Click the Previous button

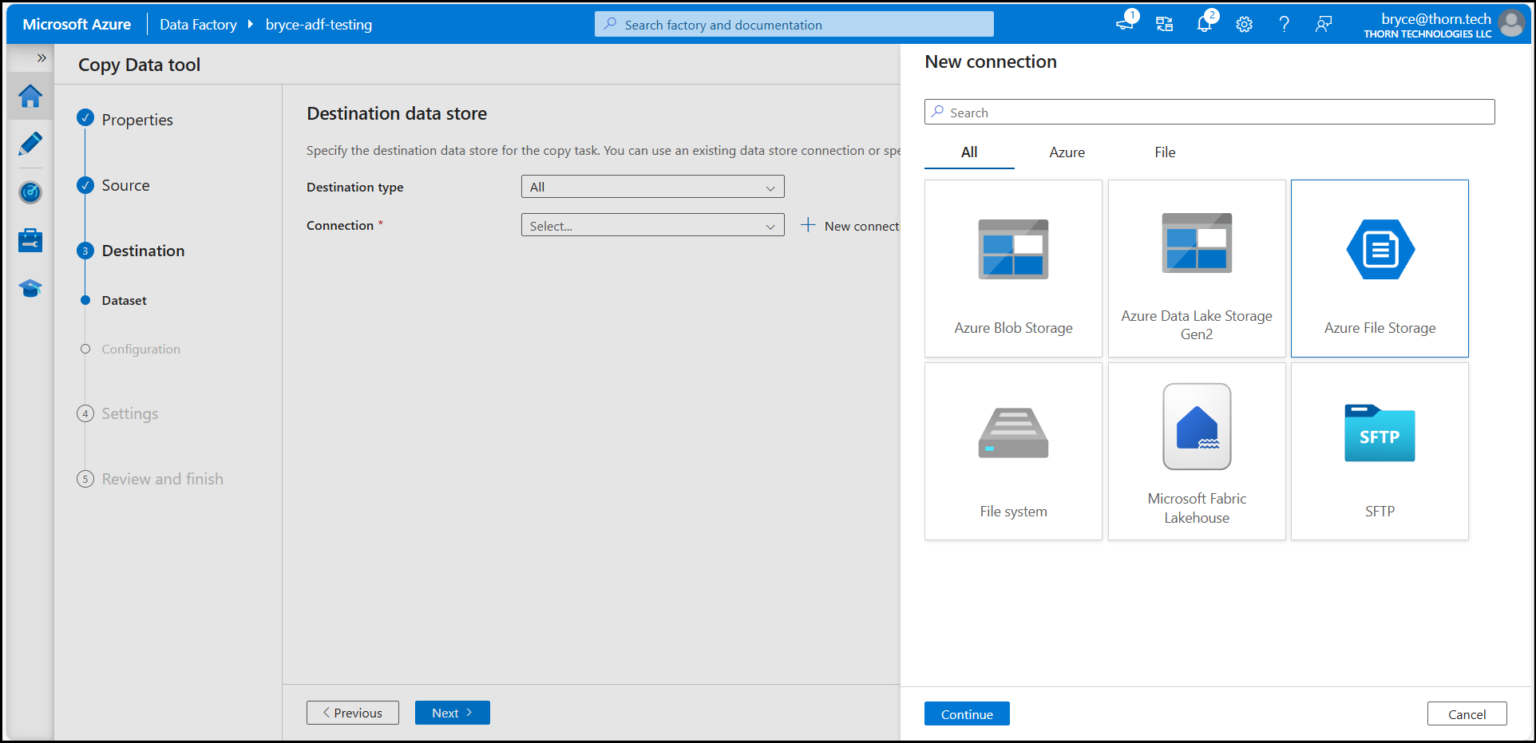(352, 712)
